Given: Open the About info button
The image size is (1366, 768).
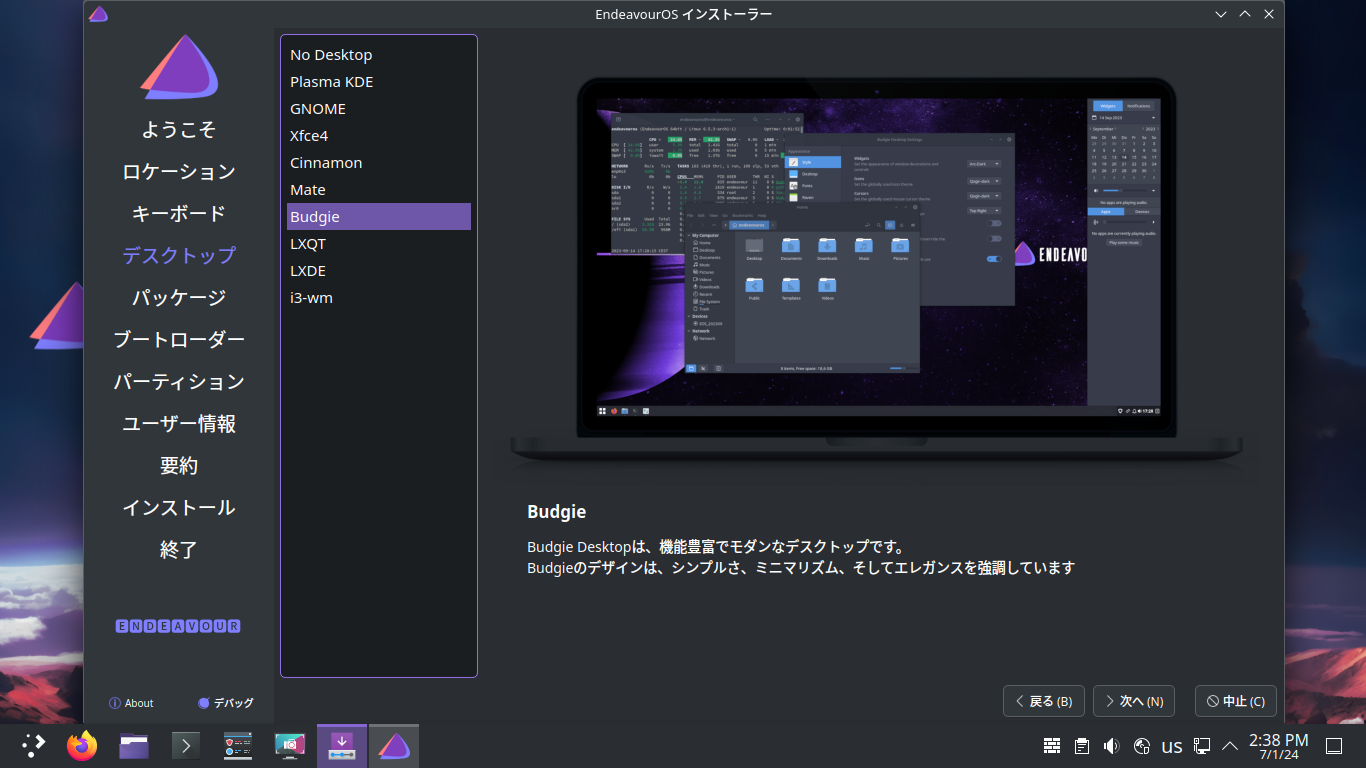Looking at the screenshot, I should pos(131,703).
